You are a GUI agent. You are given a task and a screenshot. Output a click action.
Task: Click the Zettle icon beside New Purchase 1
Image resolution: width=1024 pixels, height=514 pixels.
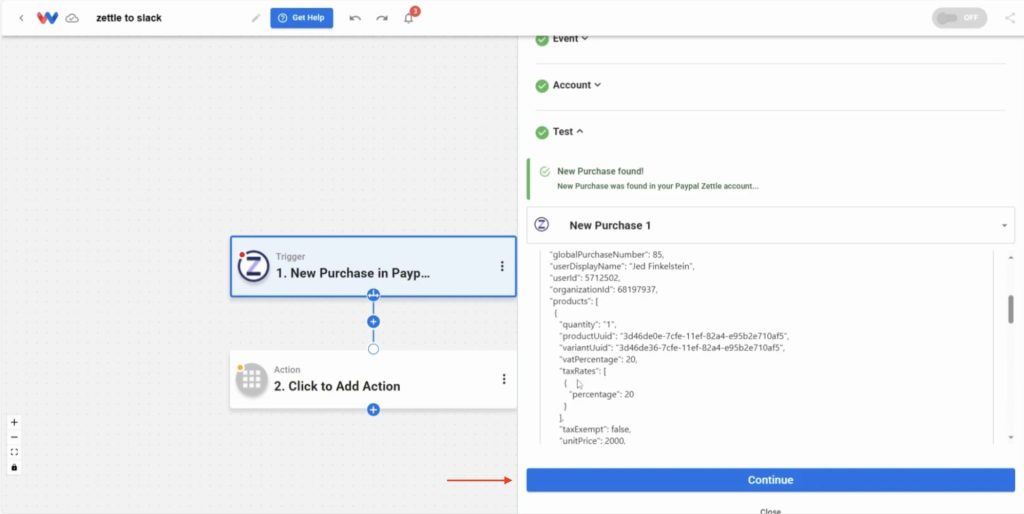pos(541,225)
